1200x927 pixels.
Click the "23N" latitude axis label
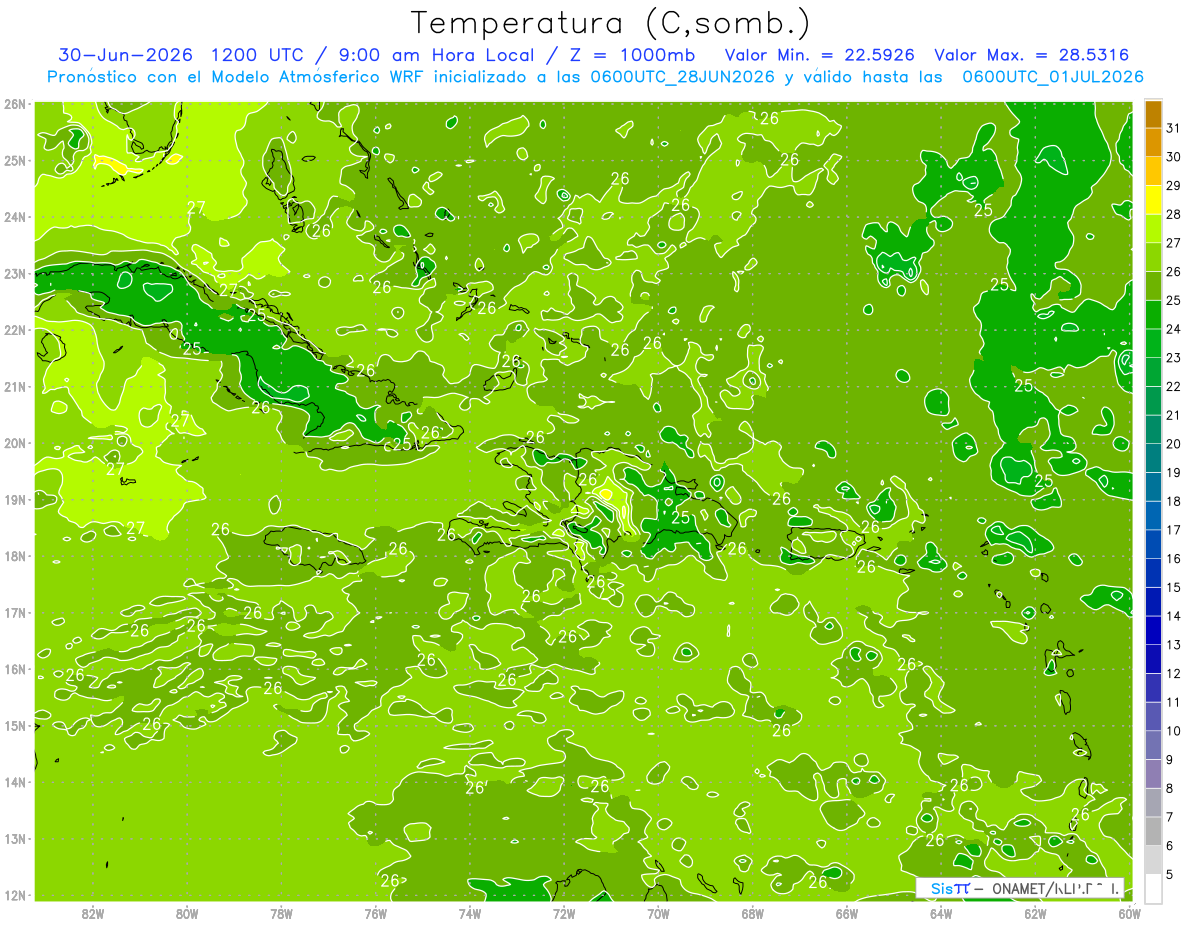click(15, 274)
